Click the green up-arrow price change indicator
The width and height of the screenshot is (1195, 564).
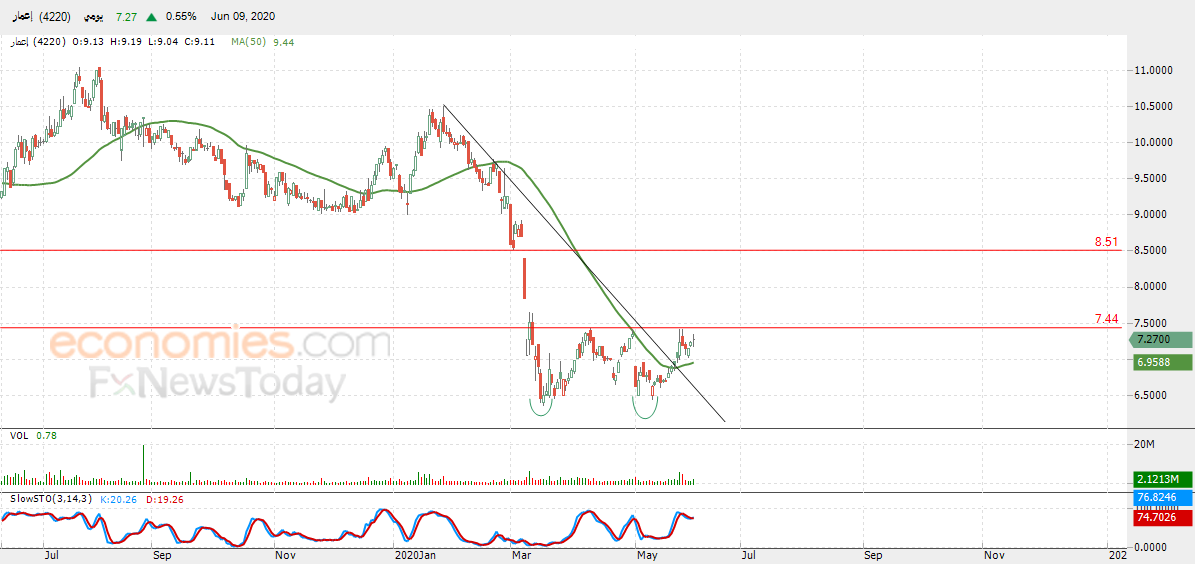pos(152,16)
